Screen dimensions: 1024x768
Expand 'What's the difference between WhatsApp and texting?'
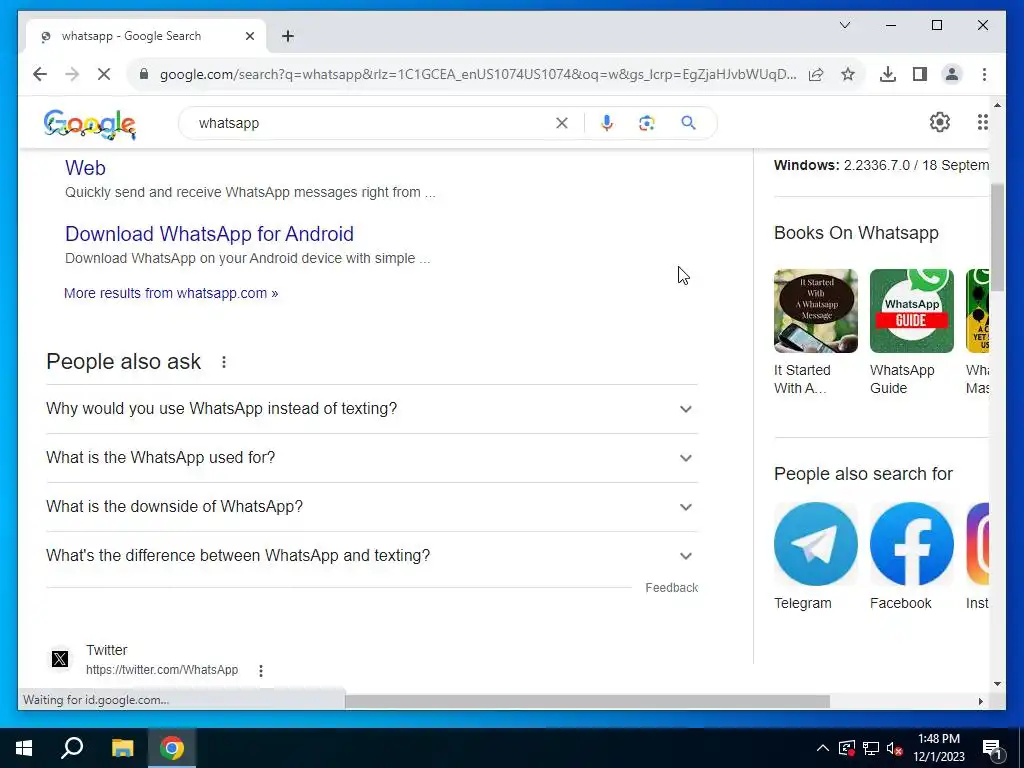click(x=372, y=556)
